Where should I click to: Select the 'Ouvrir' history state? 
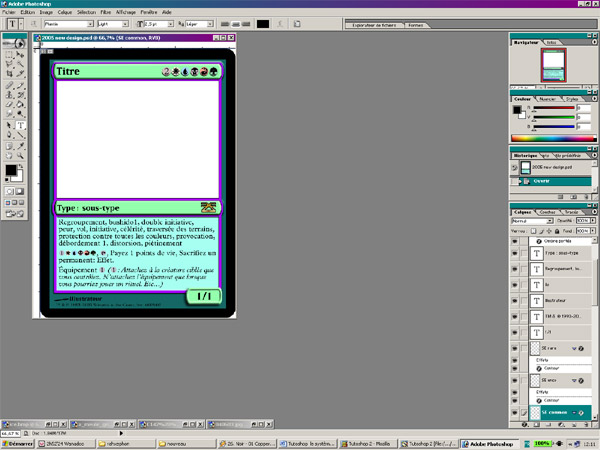click(555, 181)
